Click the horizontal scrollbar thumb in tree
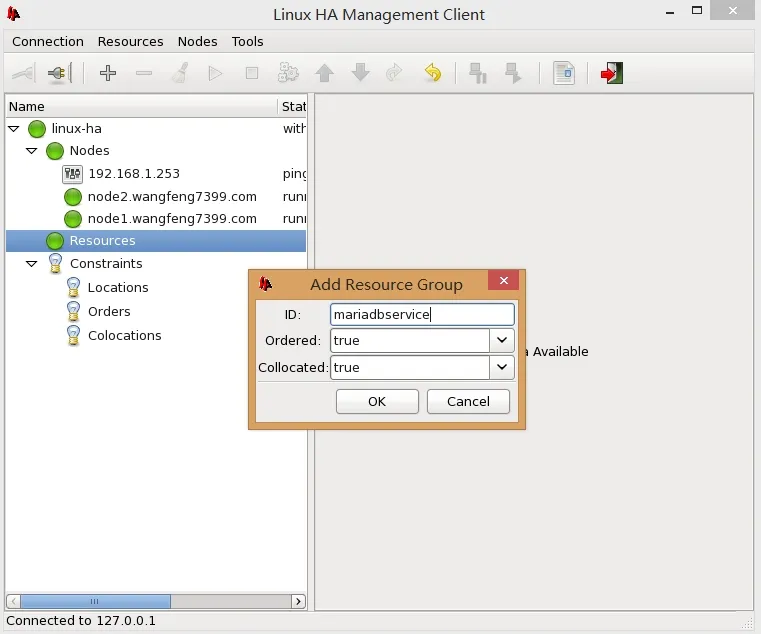 pos(95,601)
